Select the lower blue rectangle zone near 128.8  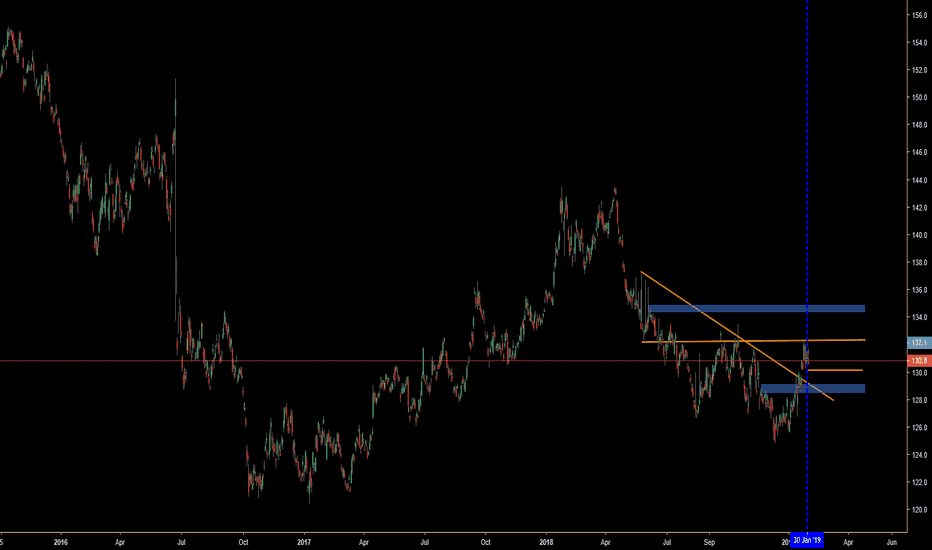[x=813, y=388]
